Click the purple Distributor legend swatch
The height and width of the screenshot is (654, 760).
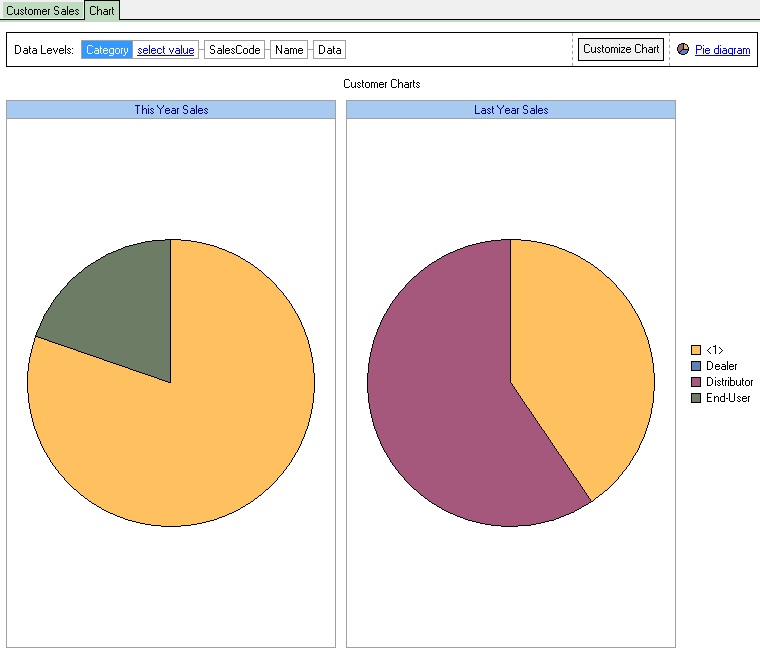click(696, 382)
